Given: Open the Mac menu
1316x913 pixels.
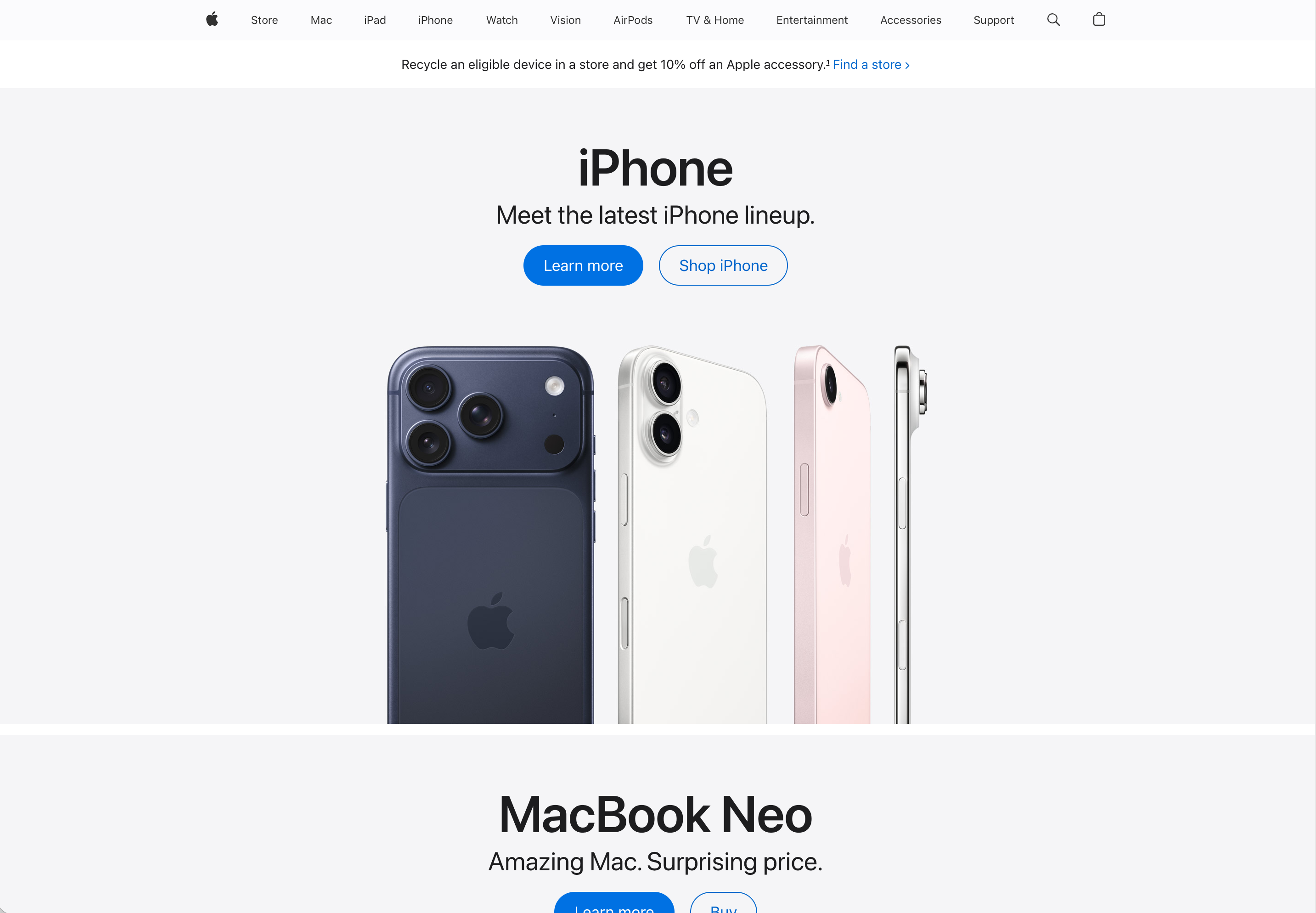Looking at the screenshot, I should tap(321, 20).
